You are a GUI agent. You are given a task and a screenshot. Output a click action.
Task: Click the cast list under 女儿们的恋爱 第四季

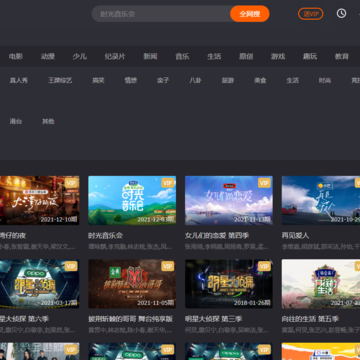pyautogui.click(x=227, y=247)
